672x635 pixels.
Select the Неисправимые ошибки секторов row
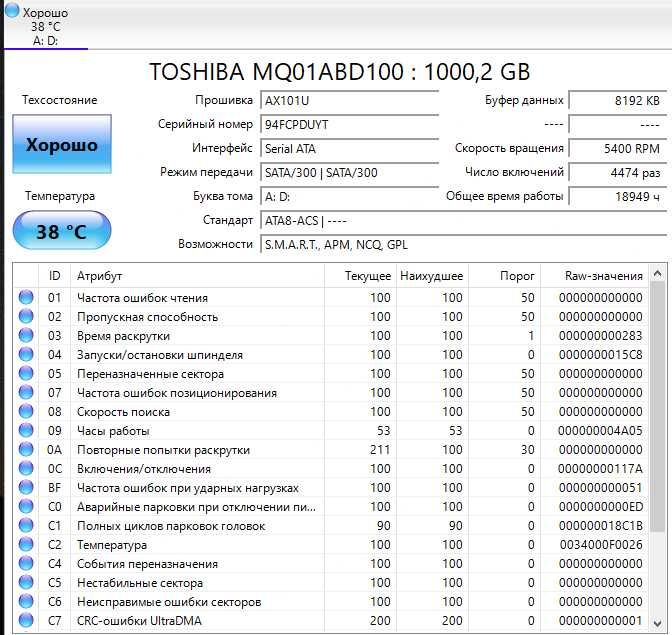tap(331, 601)
